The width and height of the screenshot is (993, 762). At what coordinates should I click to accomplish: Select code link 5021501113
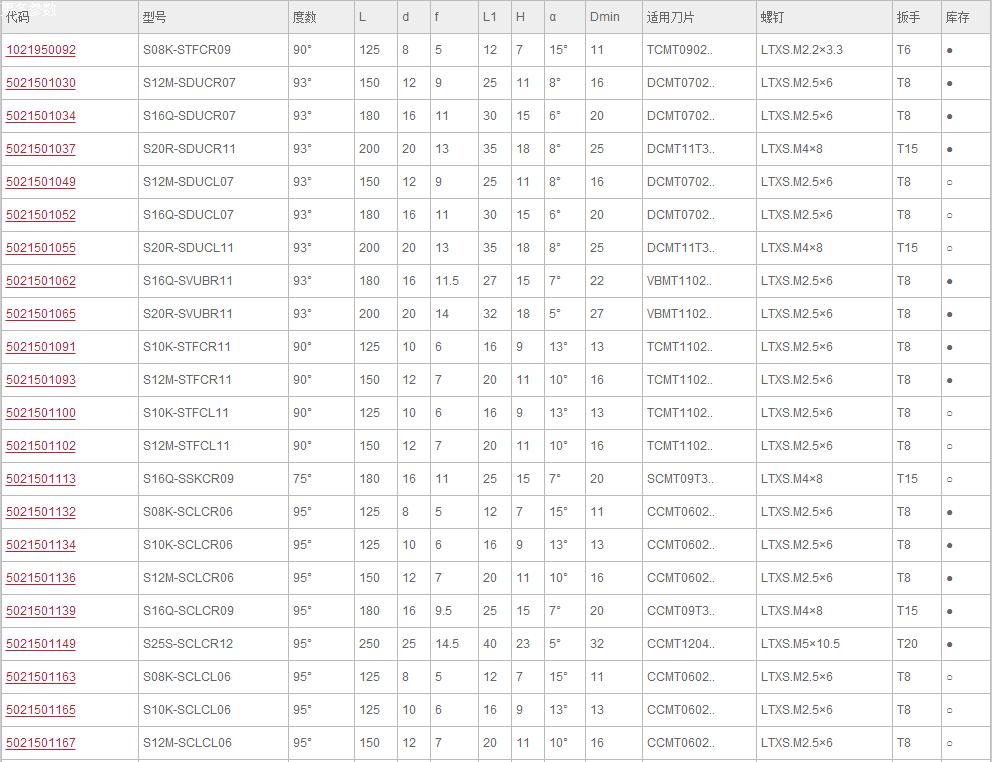click(41, 479)
